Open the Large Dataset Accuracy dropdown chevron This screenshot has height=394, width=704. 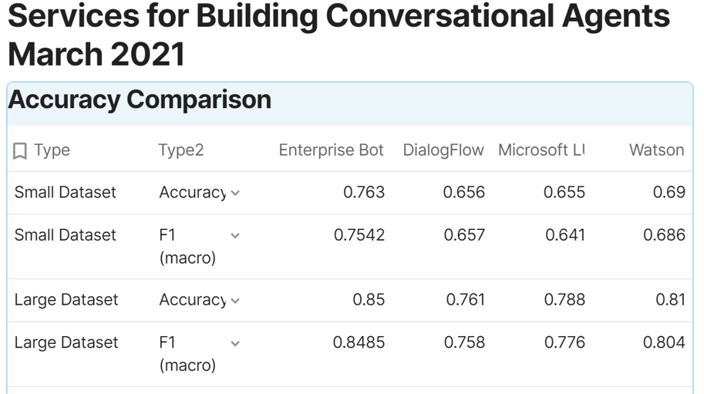coord(235,301)
